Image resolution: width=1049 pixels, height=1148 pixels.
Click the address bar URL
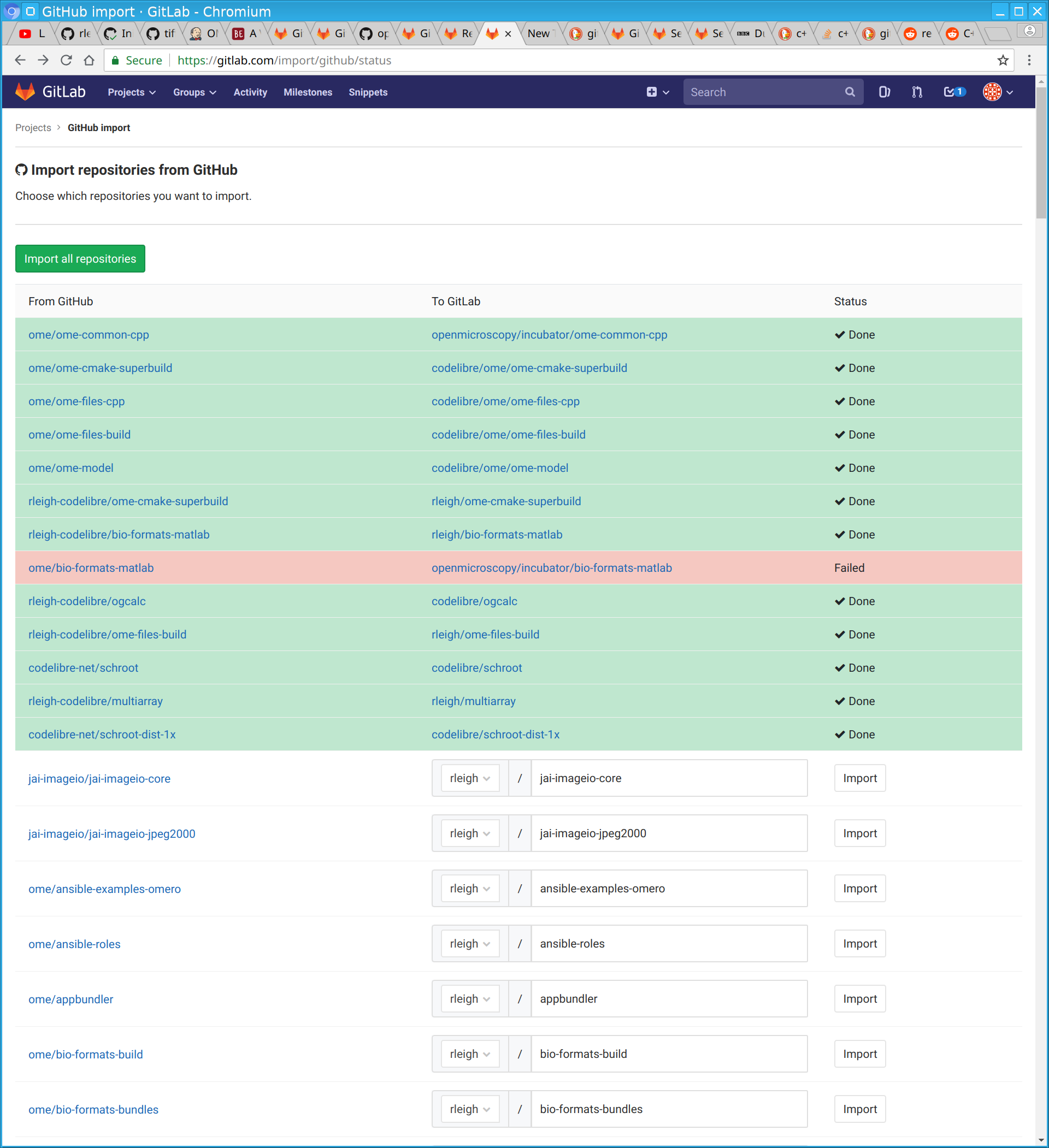pyautogui.click(x=284, y=60)
